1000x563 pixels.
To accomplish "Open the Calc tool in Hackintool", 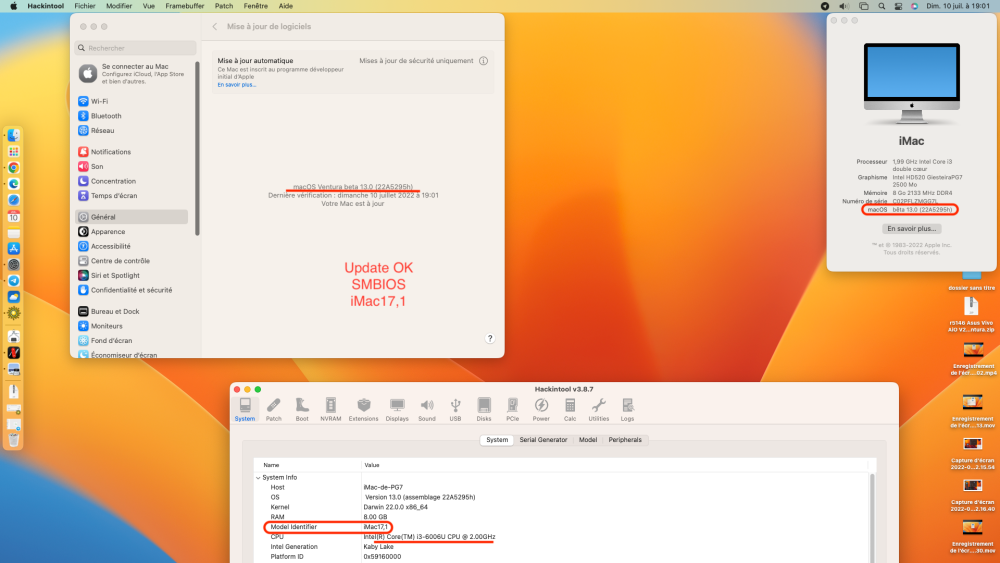I will click(x=570, y=409).
